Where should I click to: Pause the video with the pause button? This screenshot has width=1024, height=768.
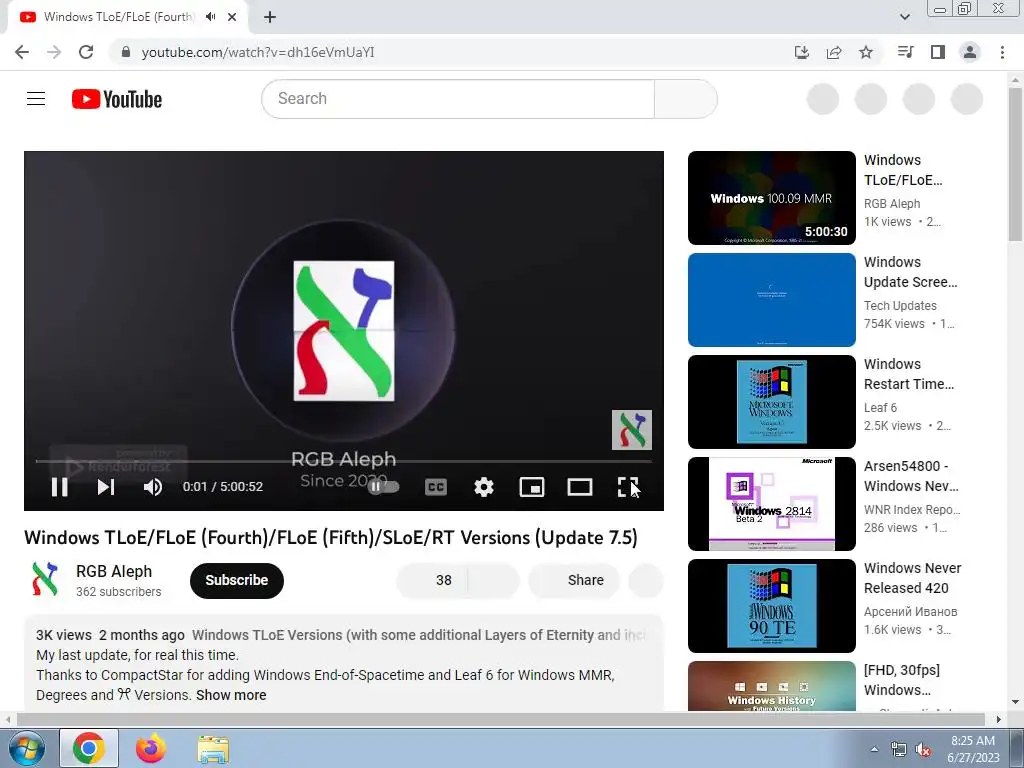click(x=59, y=487)
